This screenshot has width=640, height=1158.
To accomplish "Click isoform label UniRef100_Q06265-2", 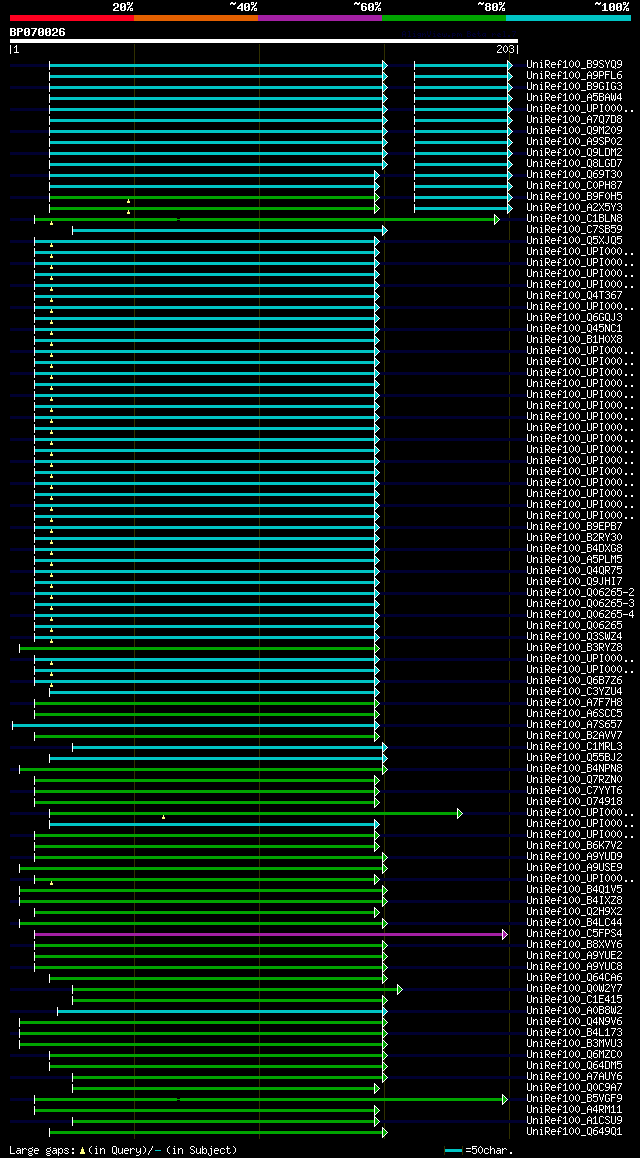I will (580, 593).
